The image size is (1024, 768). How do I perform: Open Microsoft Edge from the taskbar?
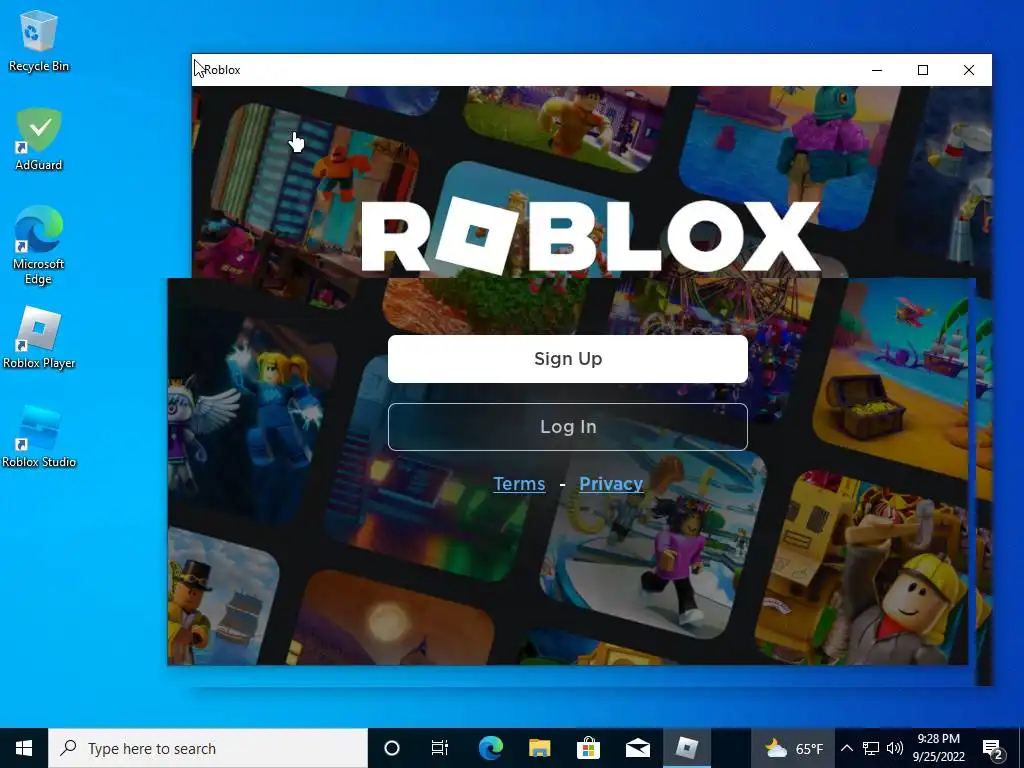(x=491, y=748)
